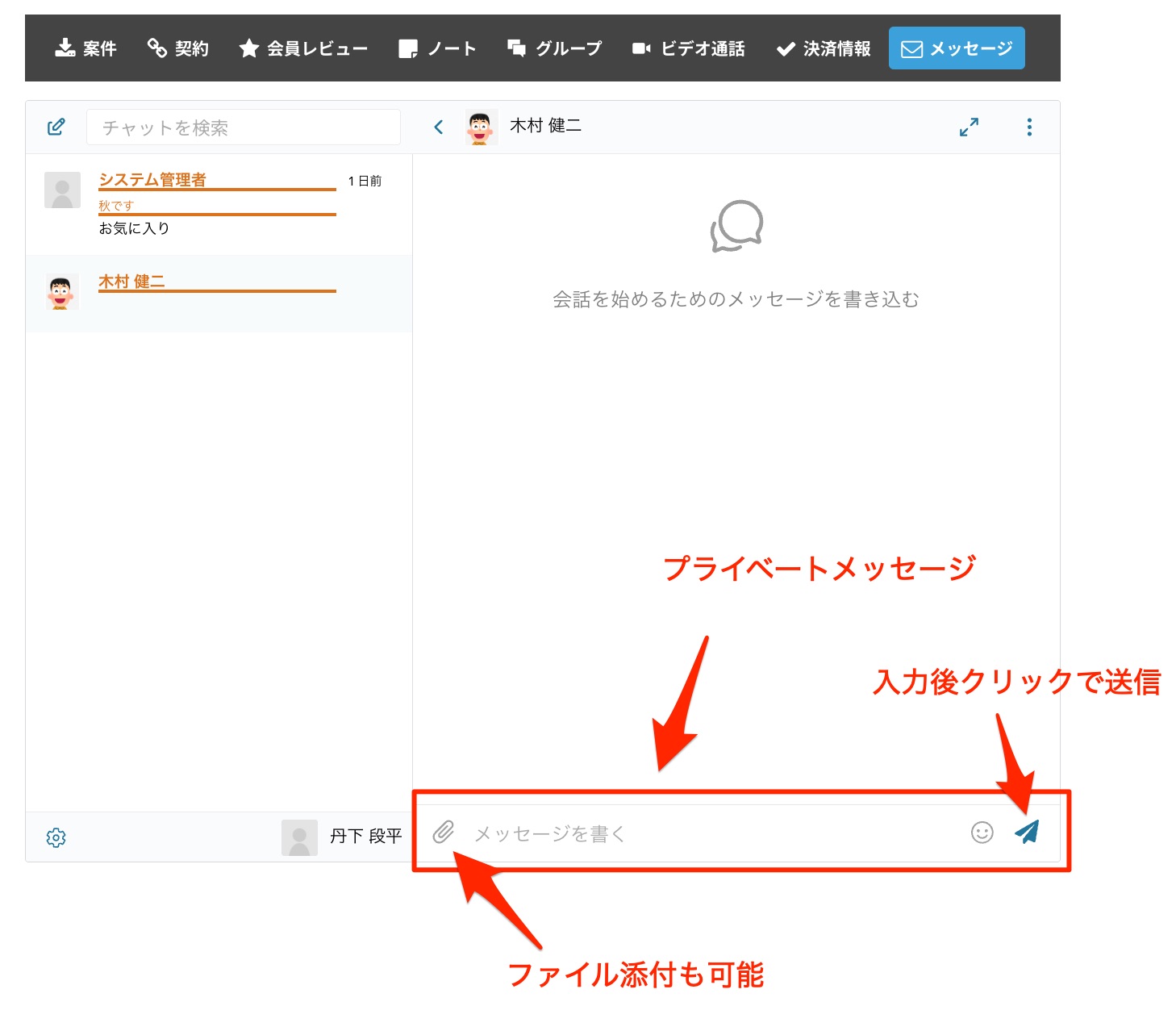The image size is (1176, 1031).
Task: Open ビデオ通話 from the navigation bar
Action: [688, 48]
